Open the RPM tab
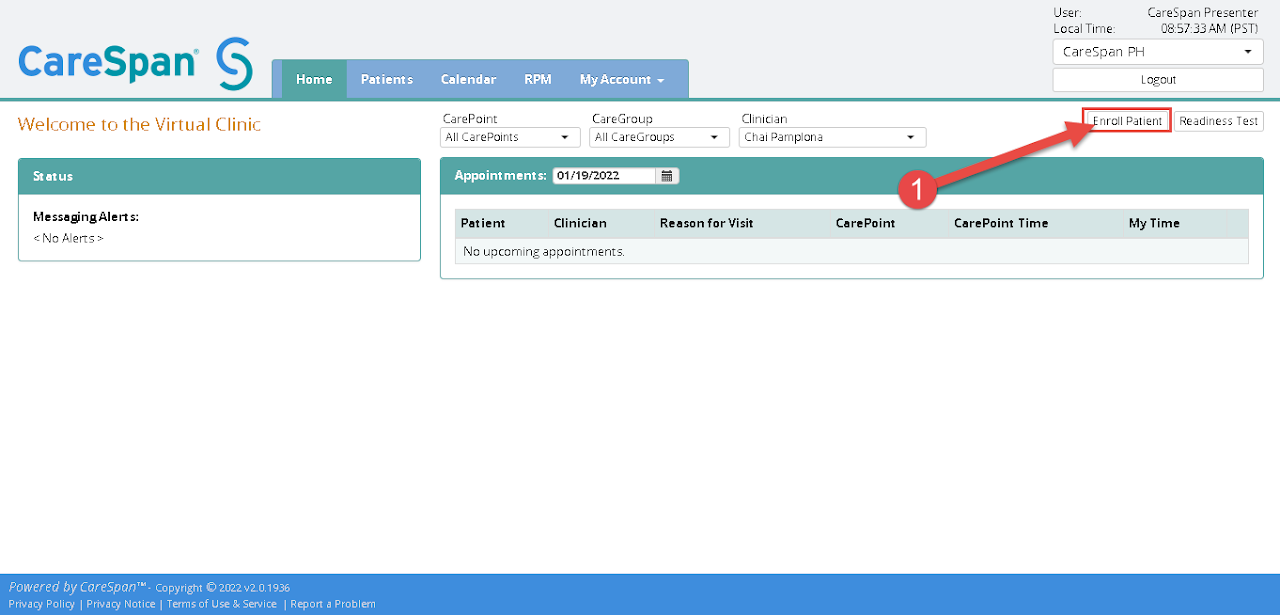 click(538, 80)
